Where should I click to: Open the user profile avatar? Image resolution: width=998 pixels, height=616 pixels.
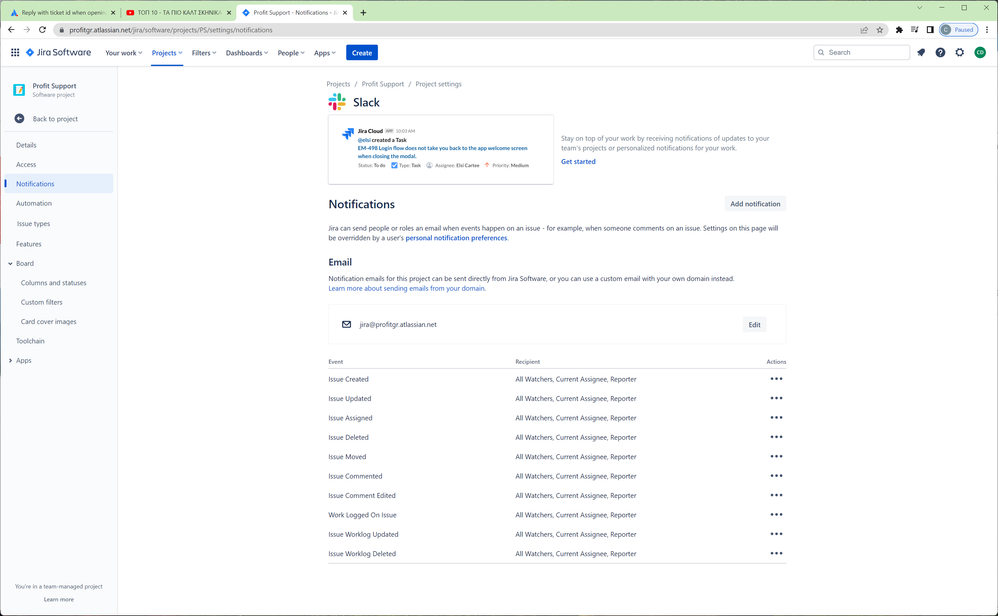click(980, 53)
